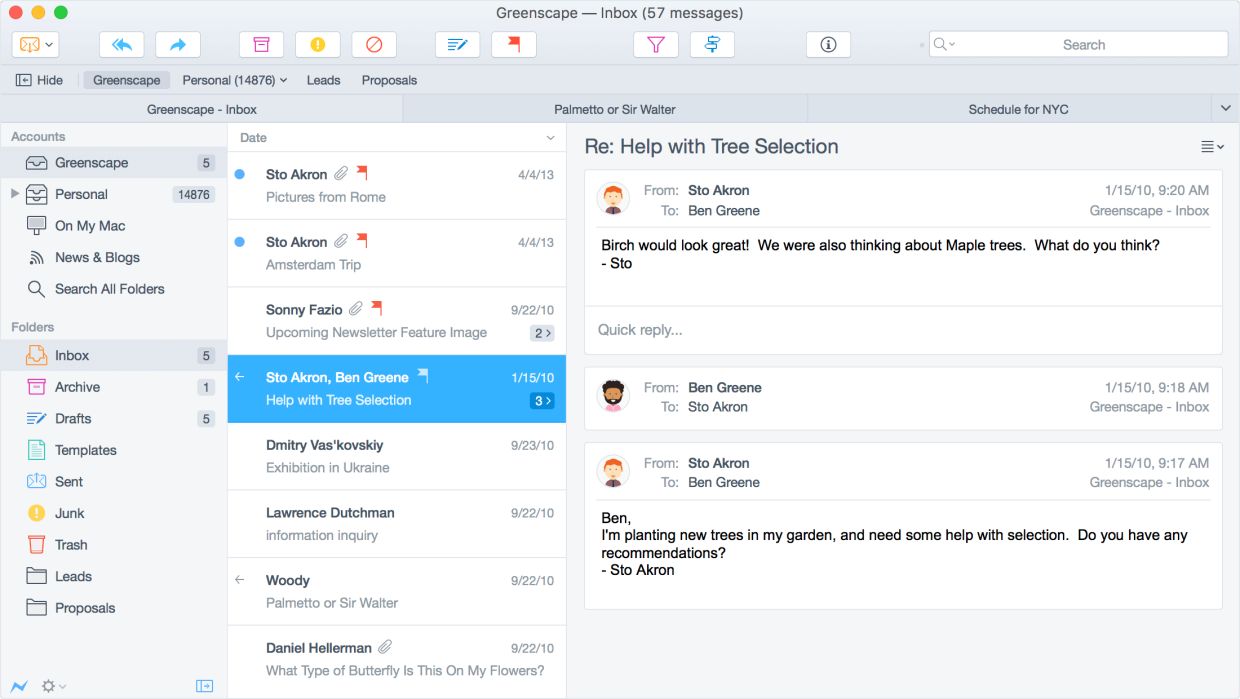Switch to Schedule for NYC tab

tap(1018, 109)
